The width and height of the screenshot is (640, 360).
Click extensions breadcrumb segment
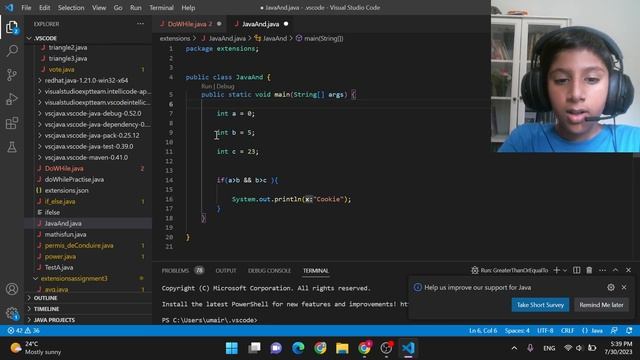pyautogui.click(x=175, y=38)
